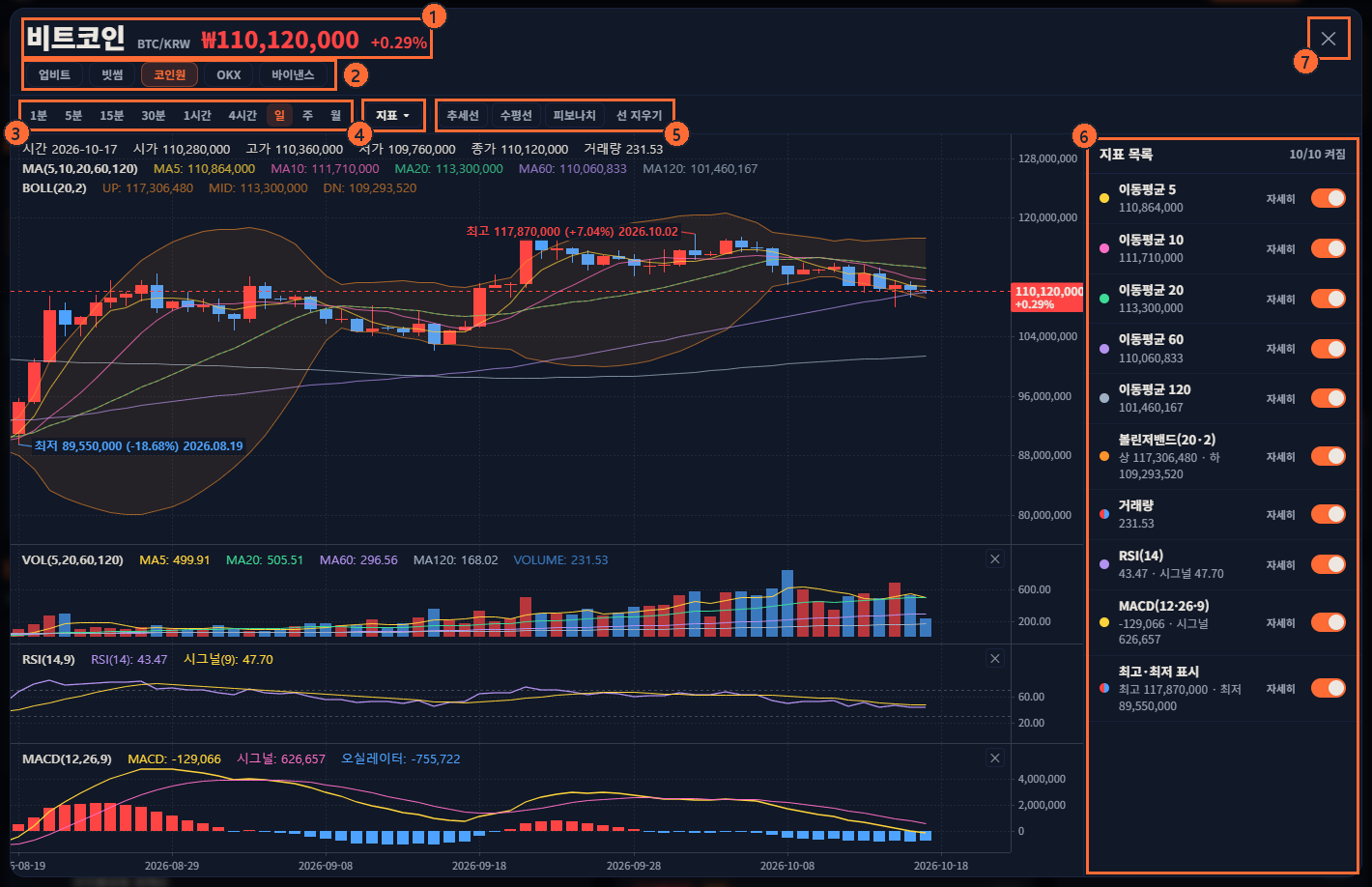The width and height of the screenshot is (1372, 887).
Task: Switch off the 이동평균 60 indicator
Action: click(x=1329, y=348)
